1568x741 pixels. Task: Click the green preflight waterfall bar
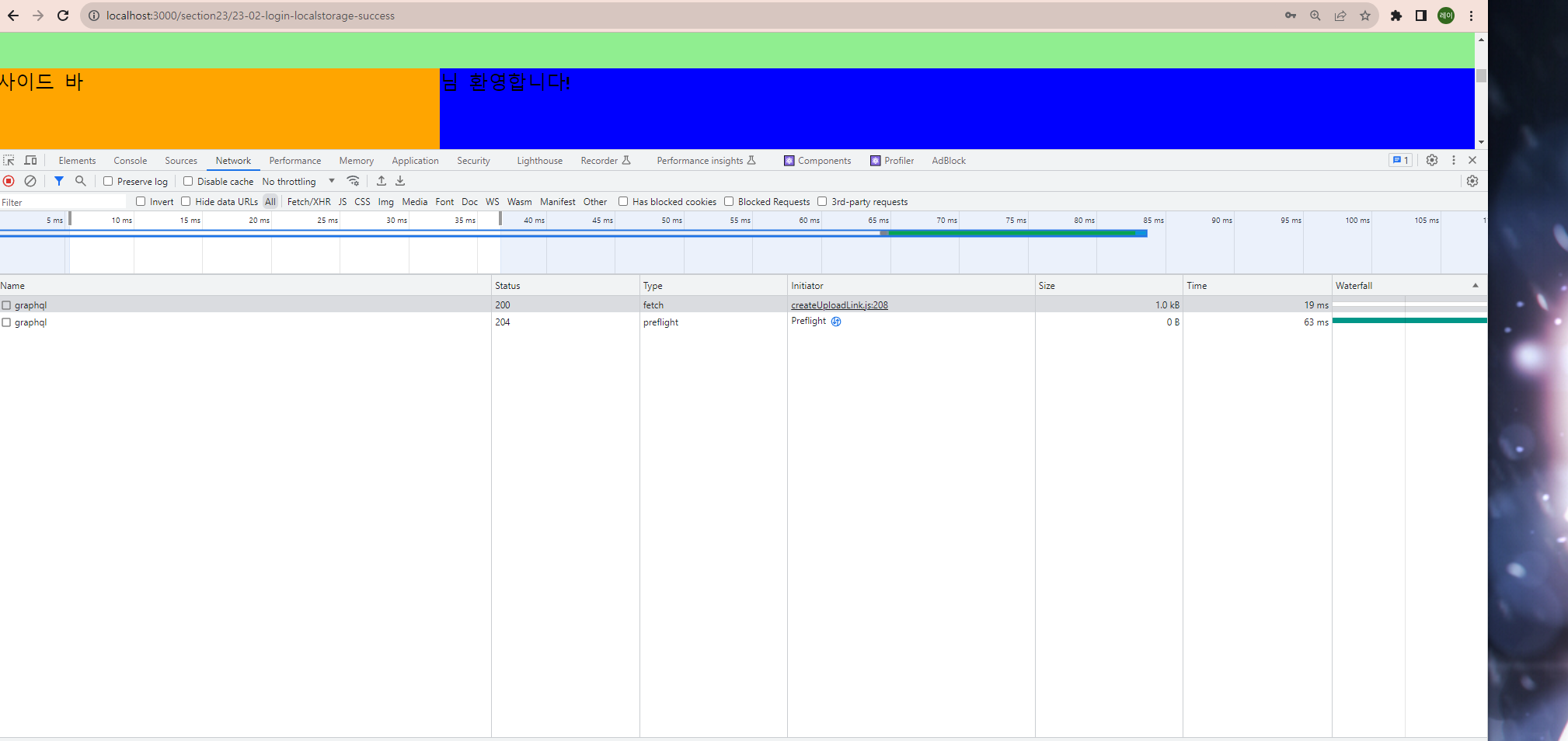point(1409,320)
